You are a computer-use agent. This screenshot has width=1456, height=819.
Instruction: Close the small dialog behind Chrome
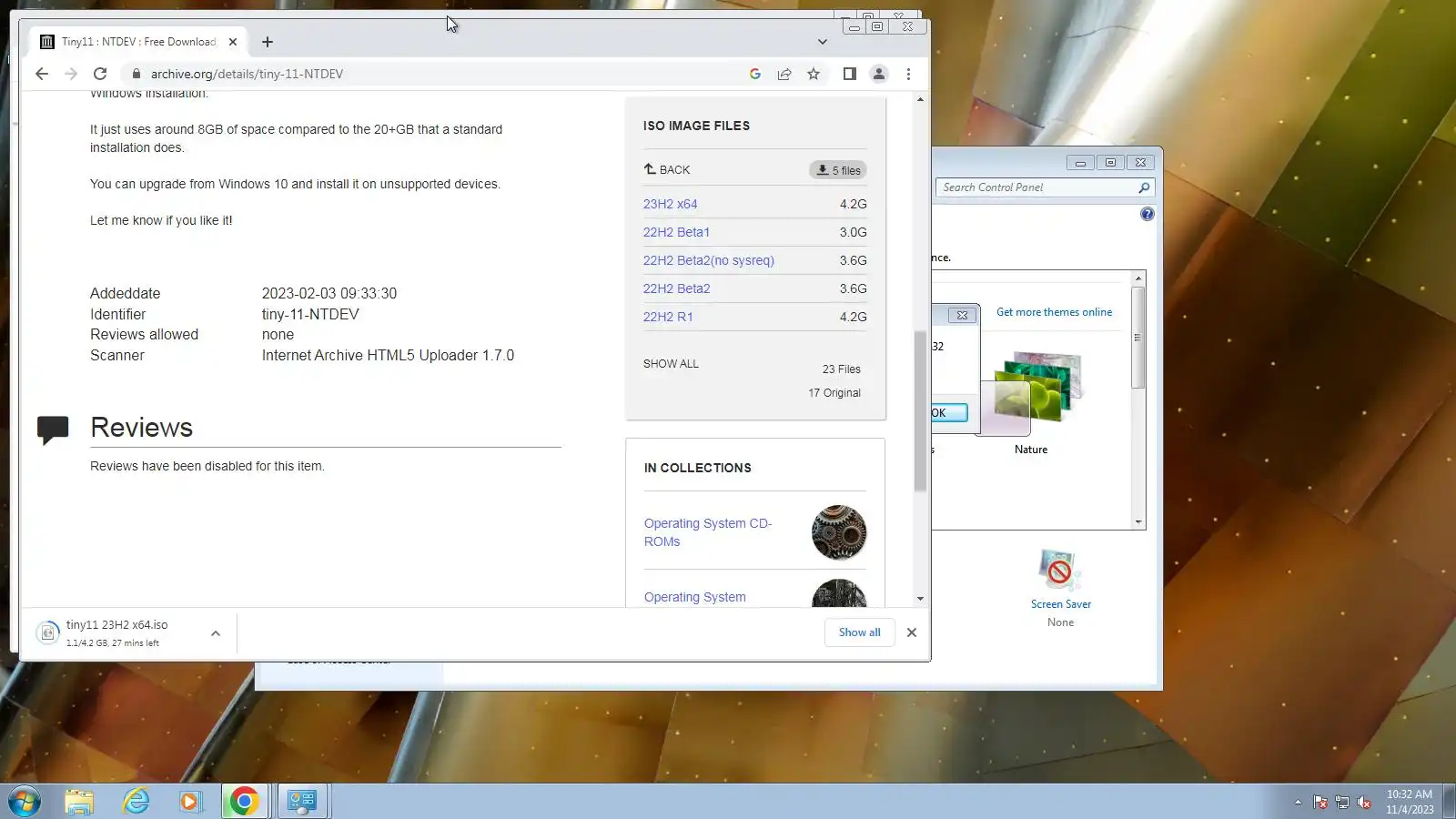click(x=962, y=315)
